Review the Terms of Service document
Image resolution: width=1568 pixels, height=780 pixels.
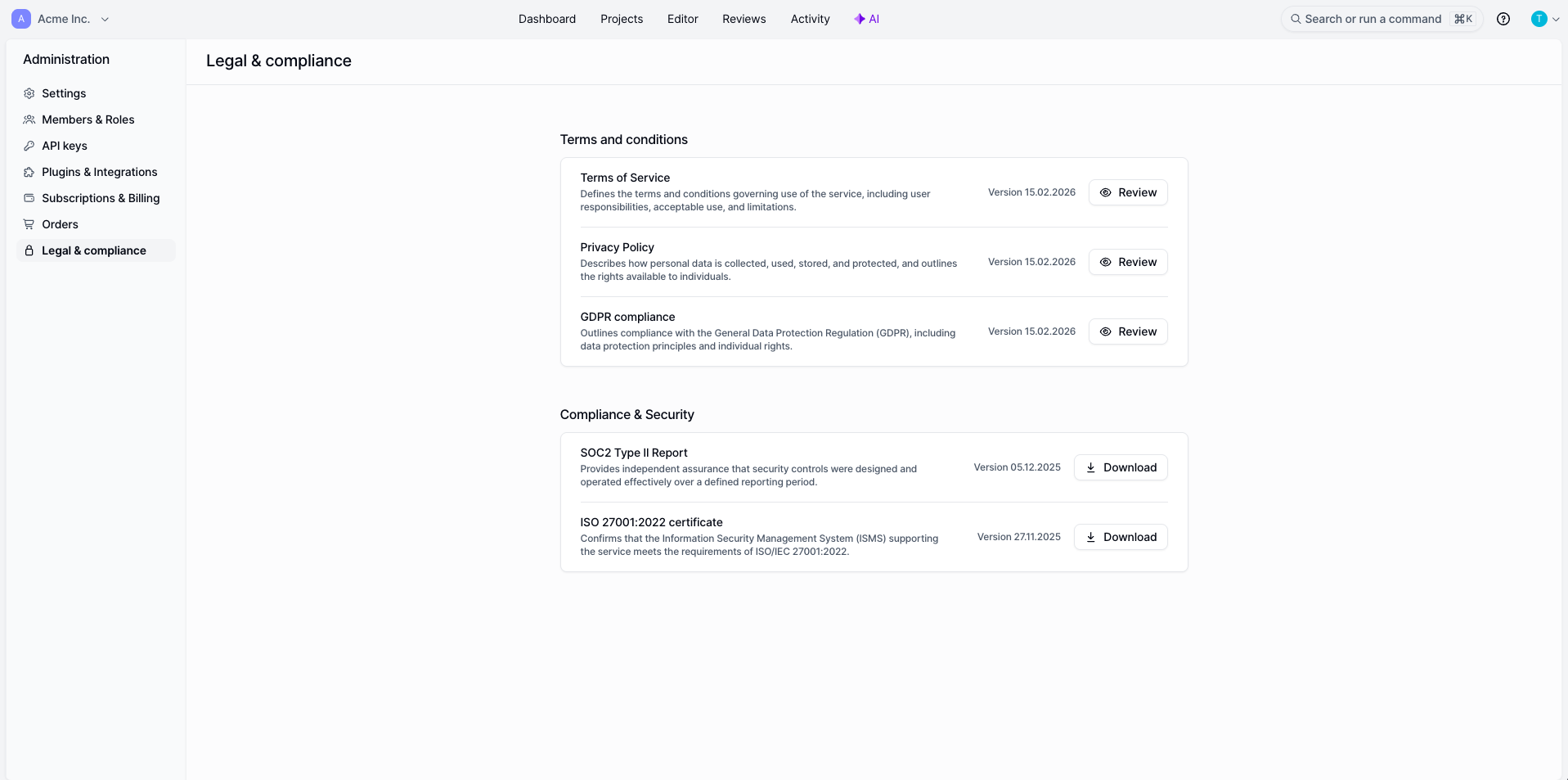point(1128,192)
